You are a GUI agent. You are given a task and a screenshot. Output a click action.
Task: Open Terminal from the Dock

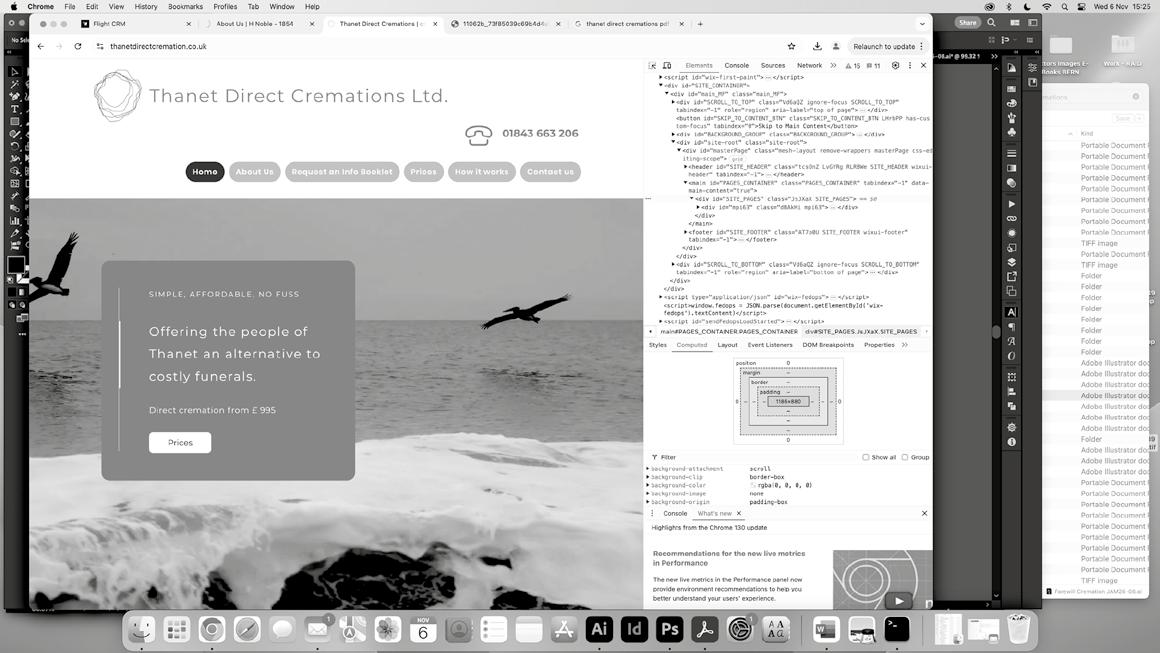click(897, 629)
